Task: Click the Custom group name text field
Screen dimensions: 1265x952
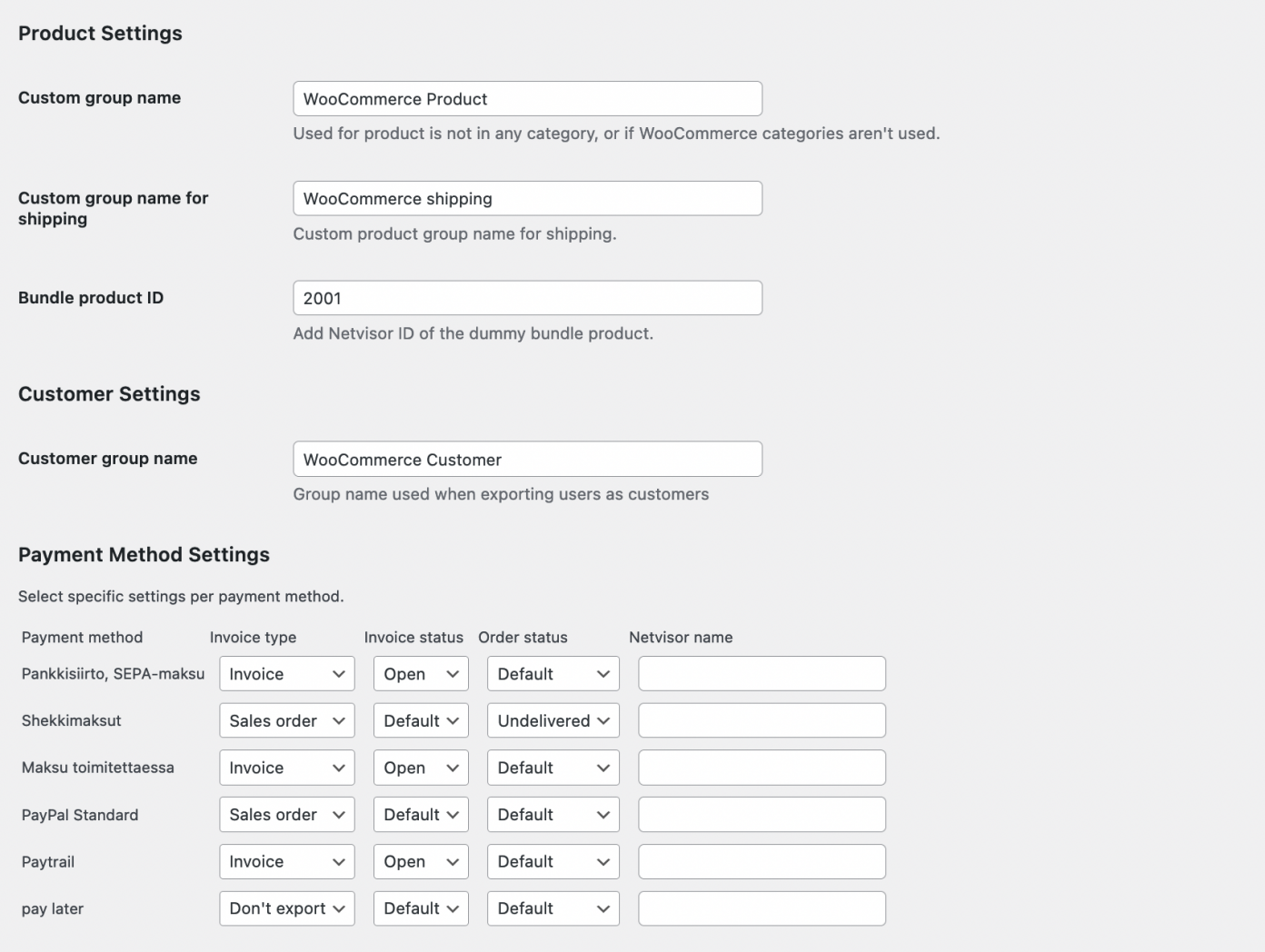Action: 527,99
